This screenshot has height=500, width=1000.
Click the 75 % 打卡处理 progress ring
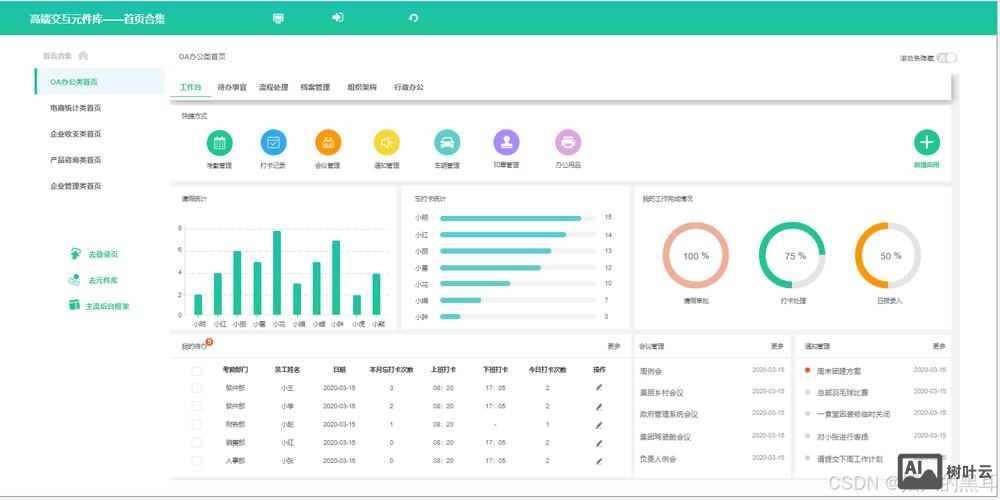pos(792,256)
